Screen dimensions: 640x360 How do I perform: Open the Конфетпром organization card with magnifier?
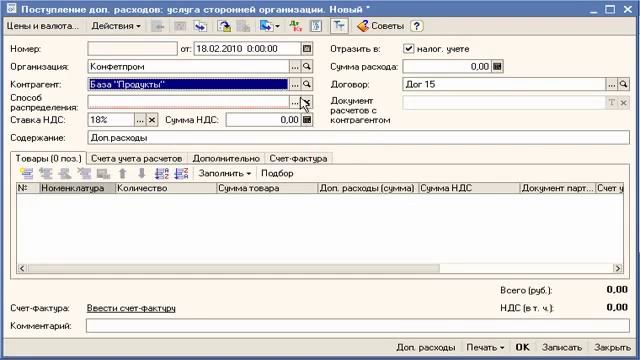[x=307, y=67]
